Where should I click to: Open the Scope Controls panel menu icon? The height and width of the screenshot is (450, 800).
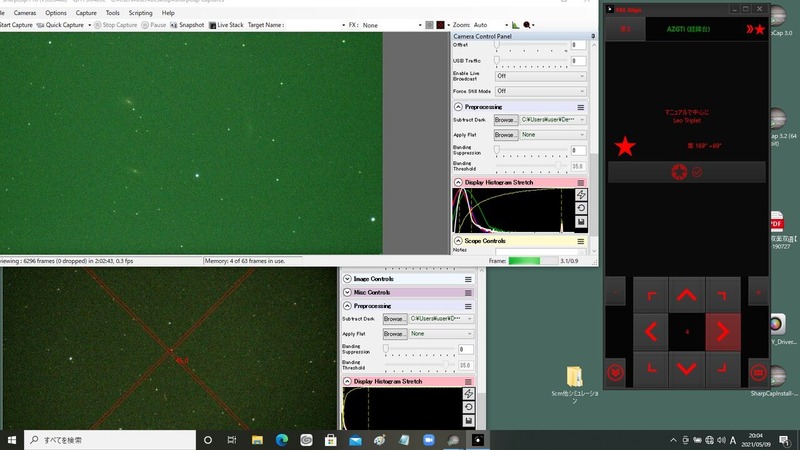pyautogui.click(x=581, y=241)
